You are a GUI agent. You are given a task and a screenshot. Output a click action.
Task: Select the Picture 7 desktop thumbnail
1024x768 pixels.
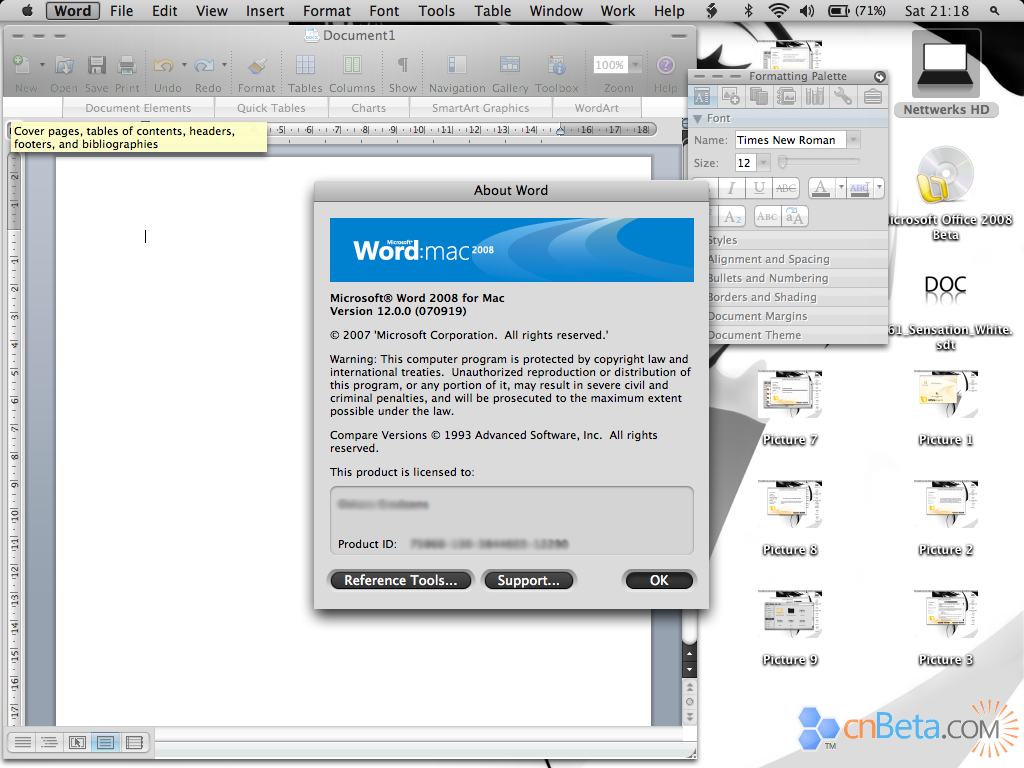click(x=790, y=394)
